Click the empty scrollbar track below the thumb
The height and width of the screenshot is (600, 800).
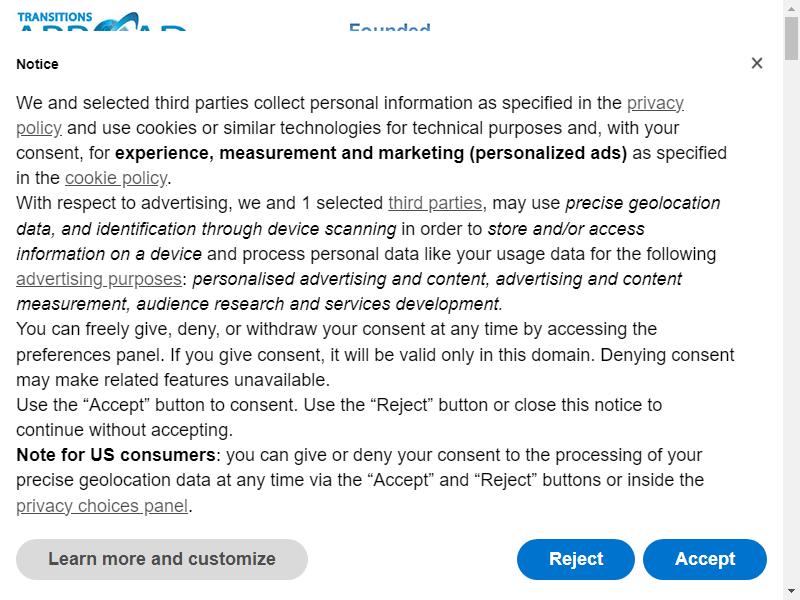coord(791,321)
